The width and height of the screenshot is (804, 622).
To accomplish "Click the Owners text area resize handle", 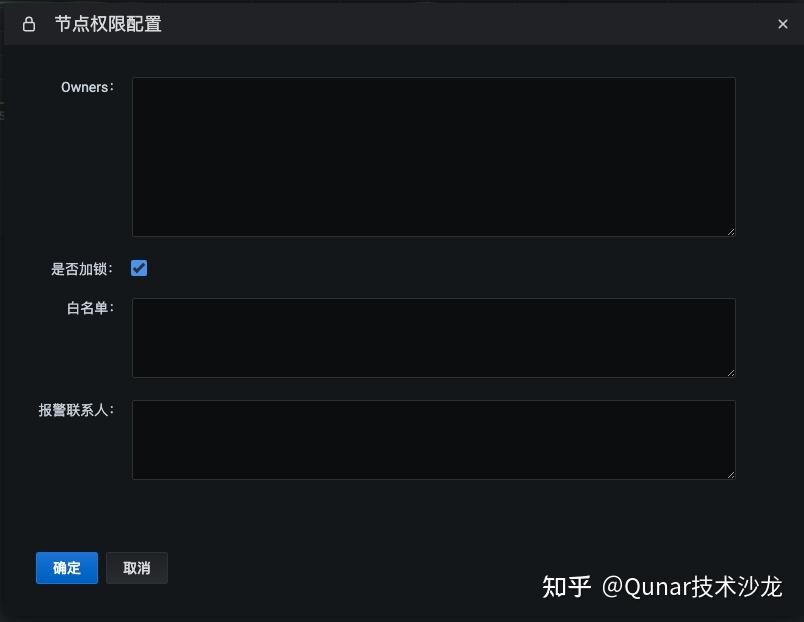I will [x=731, y=232].
